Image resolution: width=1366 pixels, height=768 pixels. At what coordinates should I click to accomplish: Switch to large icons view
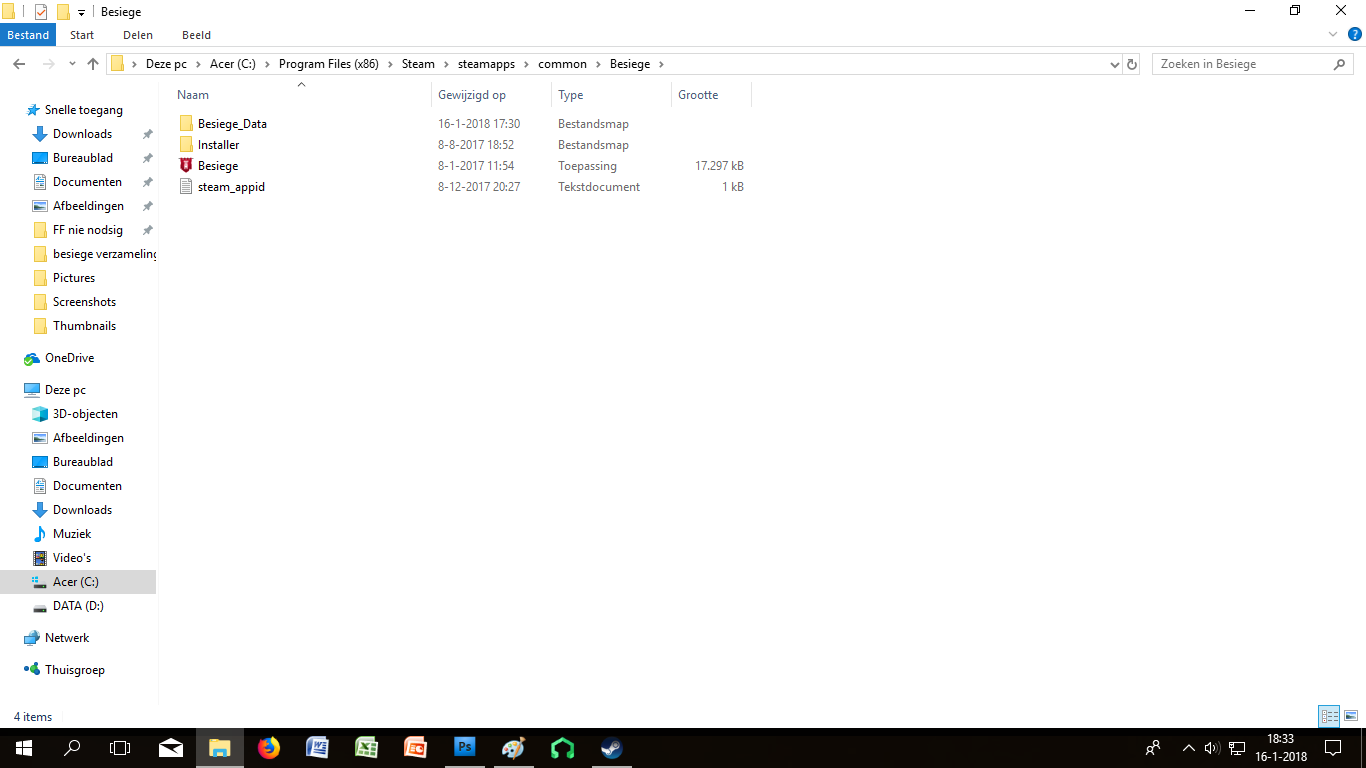pyautogui.click(x=1351, y=716)
